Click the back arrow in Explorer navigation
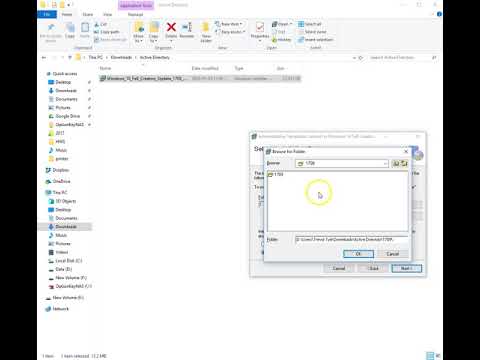 44,58
